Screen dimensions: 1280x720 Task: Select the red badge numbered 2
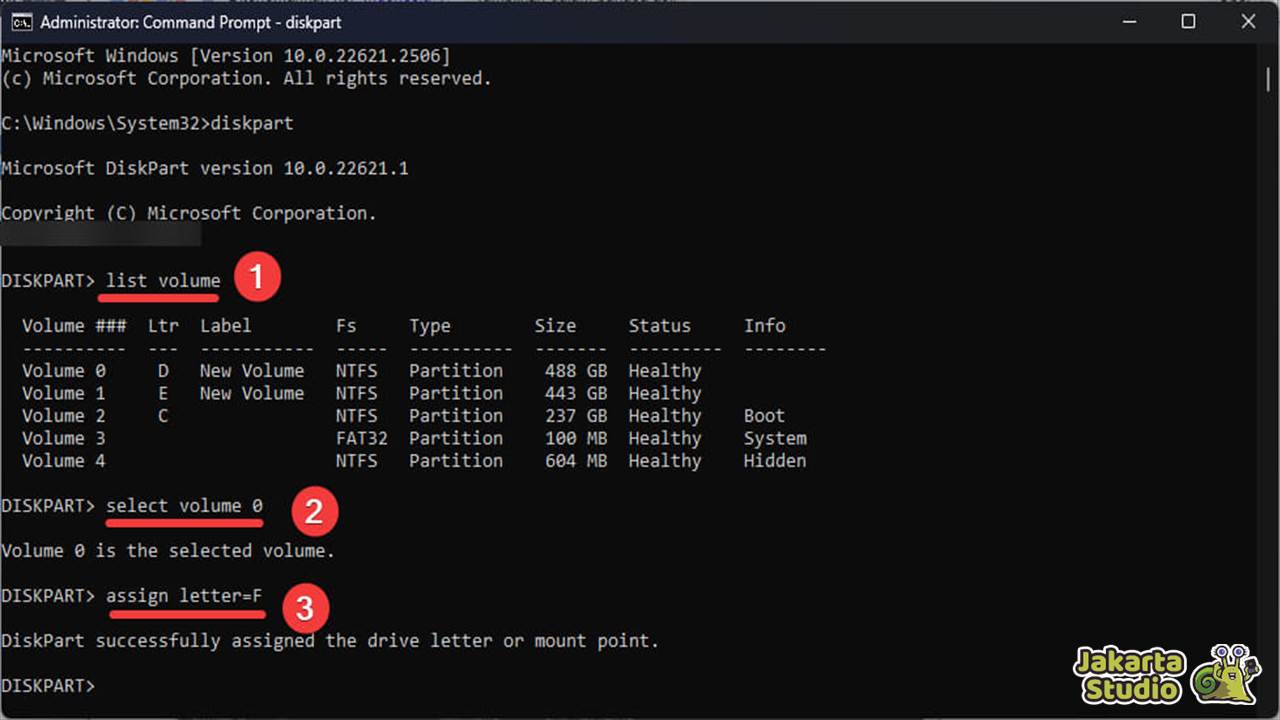pos(316,512)
